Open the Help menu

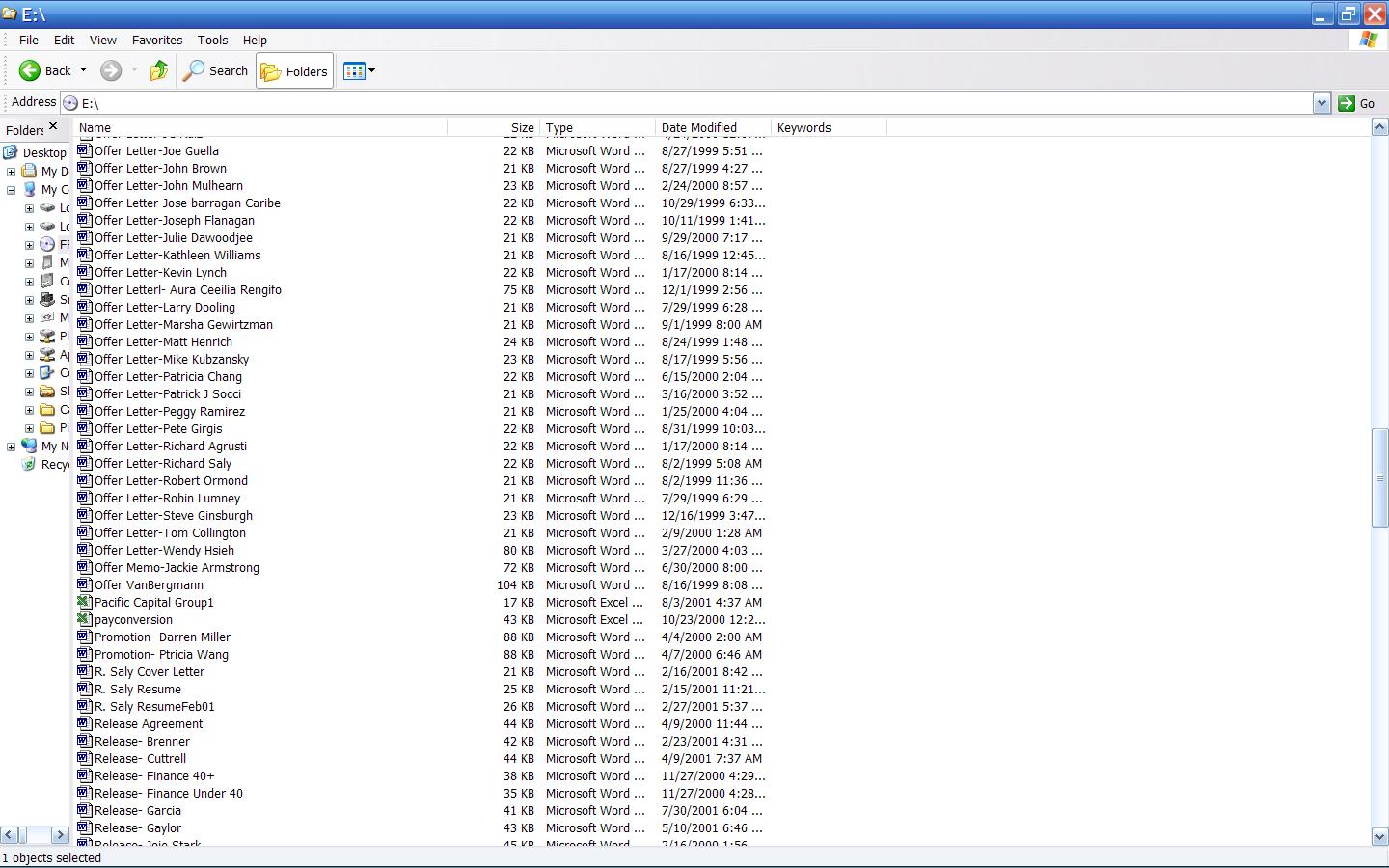(x=255, y=40)
